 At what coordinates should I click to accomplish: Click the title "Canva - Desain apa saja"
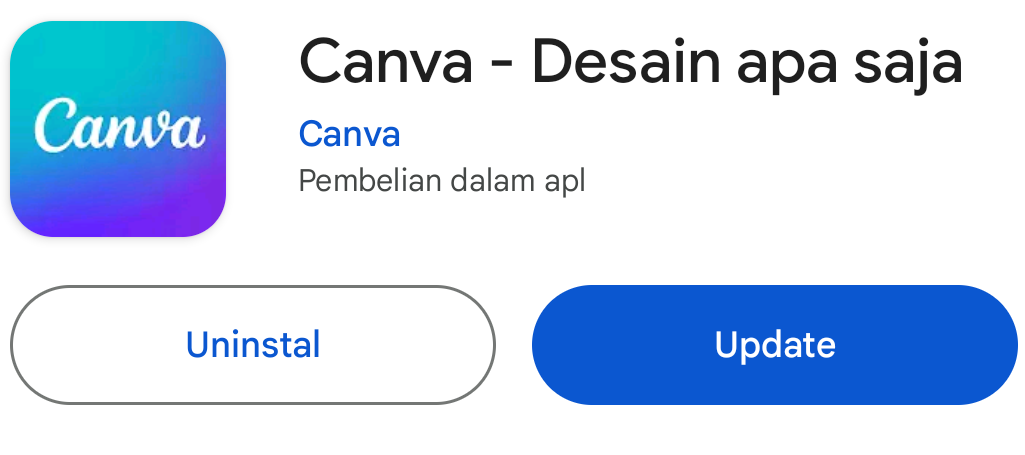click(630, 63)
